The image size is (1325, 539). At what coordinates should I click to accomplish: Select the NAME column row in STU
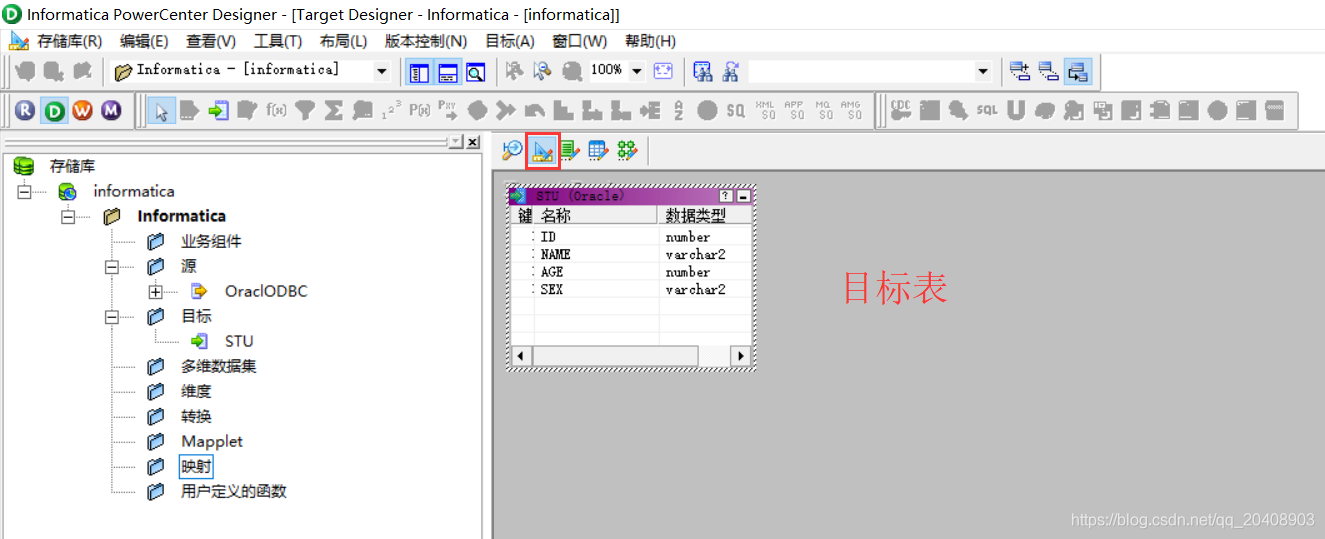(x=632, y=254)
